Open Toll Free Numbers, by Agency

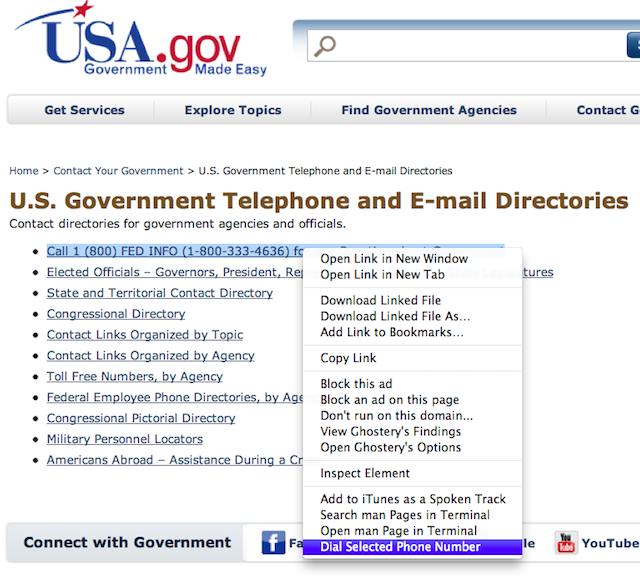[135, 376]
